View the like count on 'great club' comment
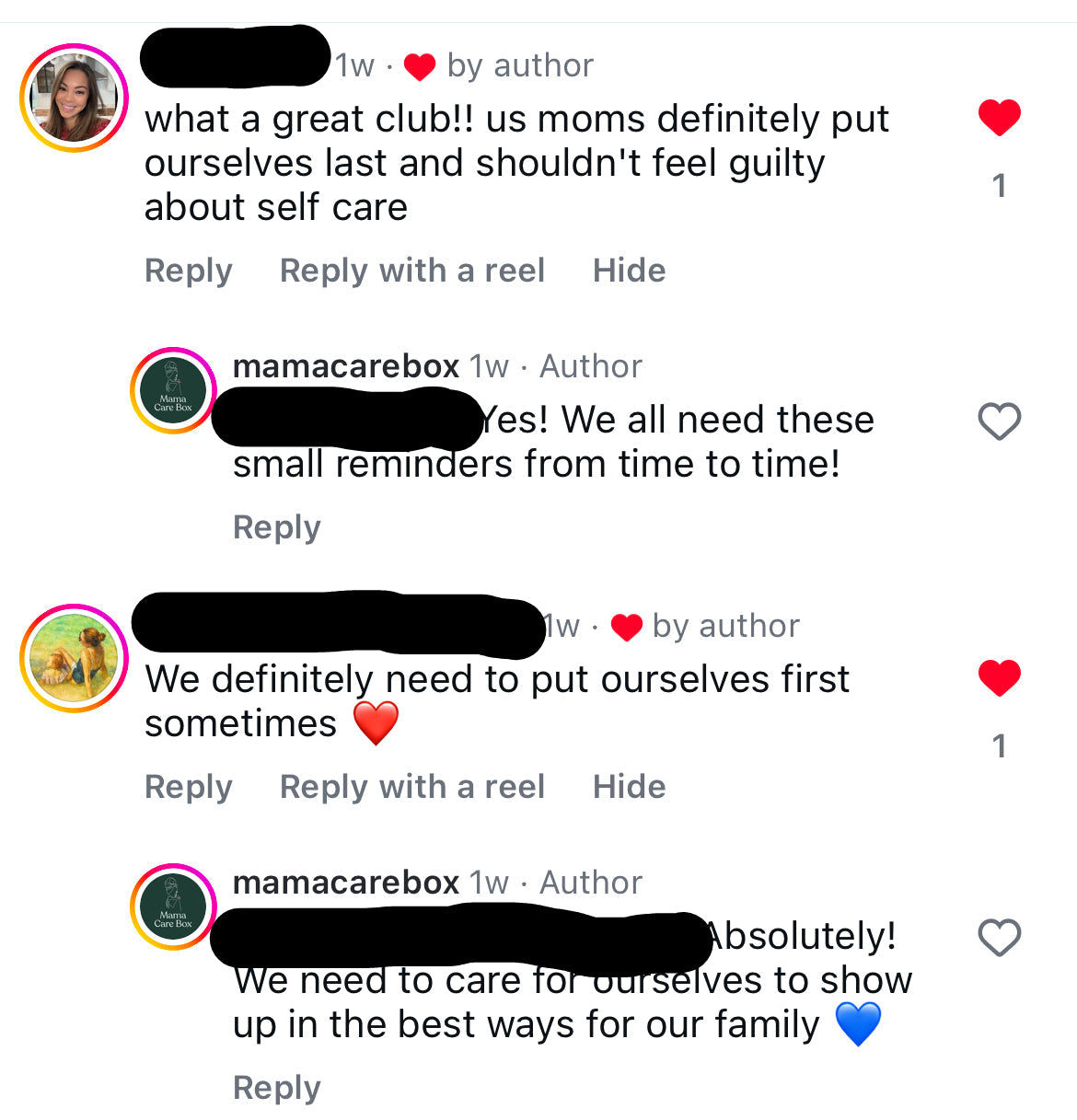 tap(999, 186)
